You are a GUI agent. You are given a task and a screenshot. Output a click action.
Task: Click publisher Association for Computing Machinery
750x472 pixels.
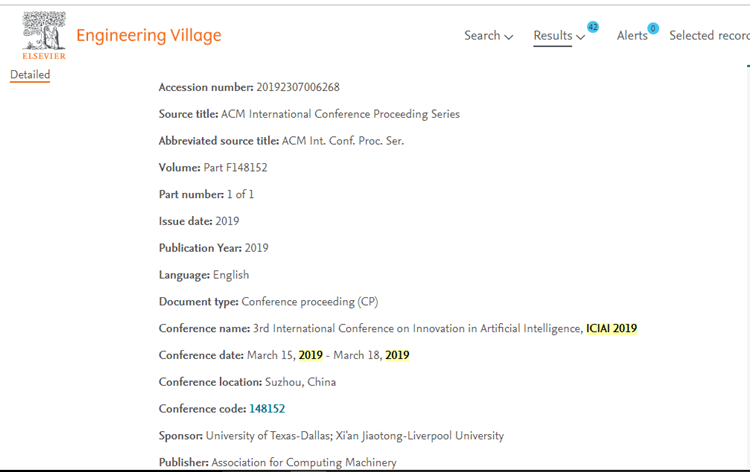304,462
